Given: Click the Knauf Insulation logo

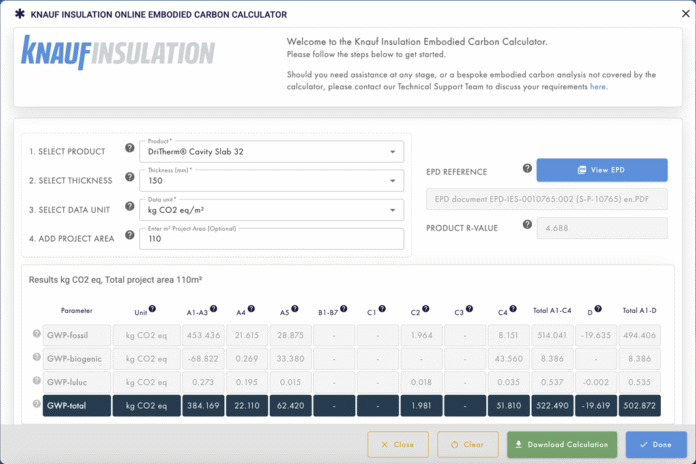Looking at the screenshot, I should coord(118,53).
